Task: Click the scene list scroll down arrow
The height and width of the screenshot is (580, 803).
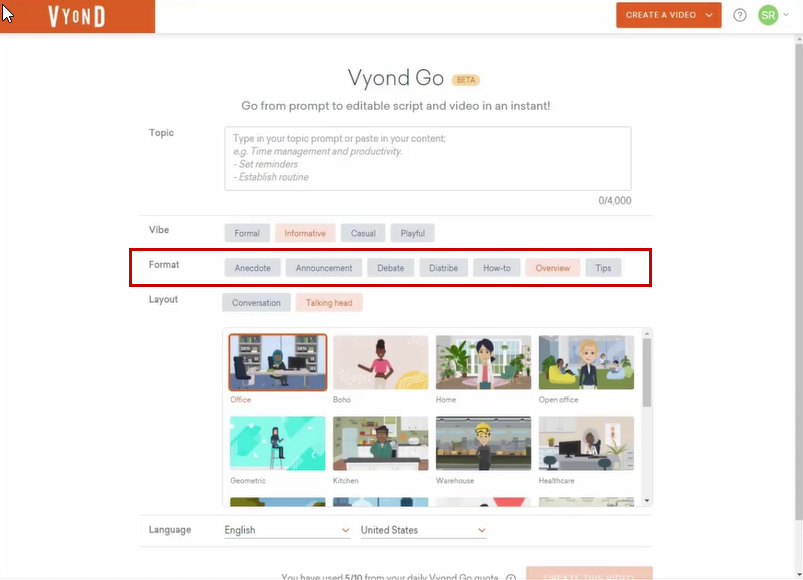Action: point(647,501)
